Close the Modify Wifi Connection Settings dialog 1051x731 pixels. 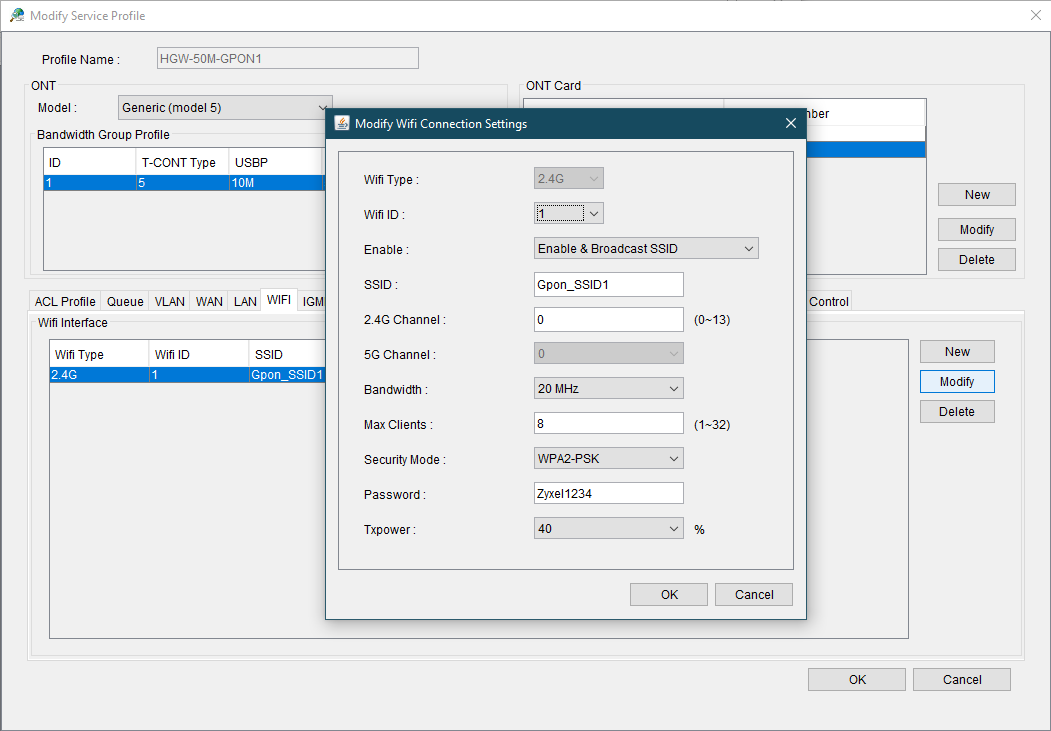tap(791, 123)
